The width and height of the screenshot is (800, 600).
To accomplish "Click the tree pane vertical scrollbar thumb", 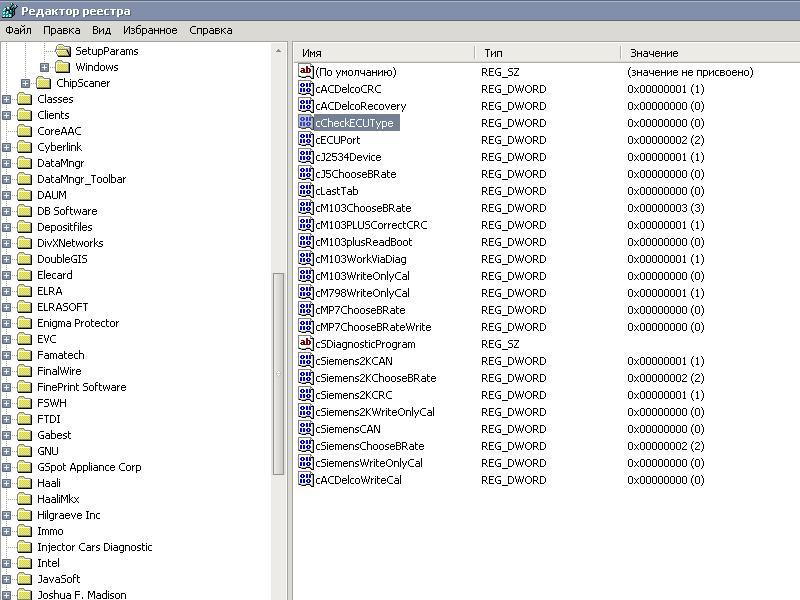I will tap(279, 375).
